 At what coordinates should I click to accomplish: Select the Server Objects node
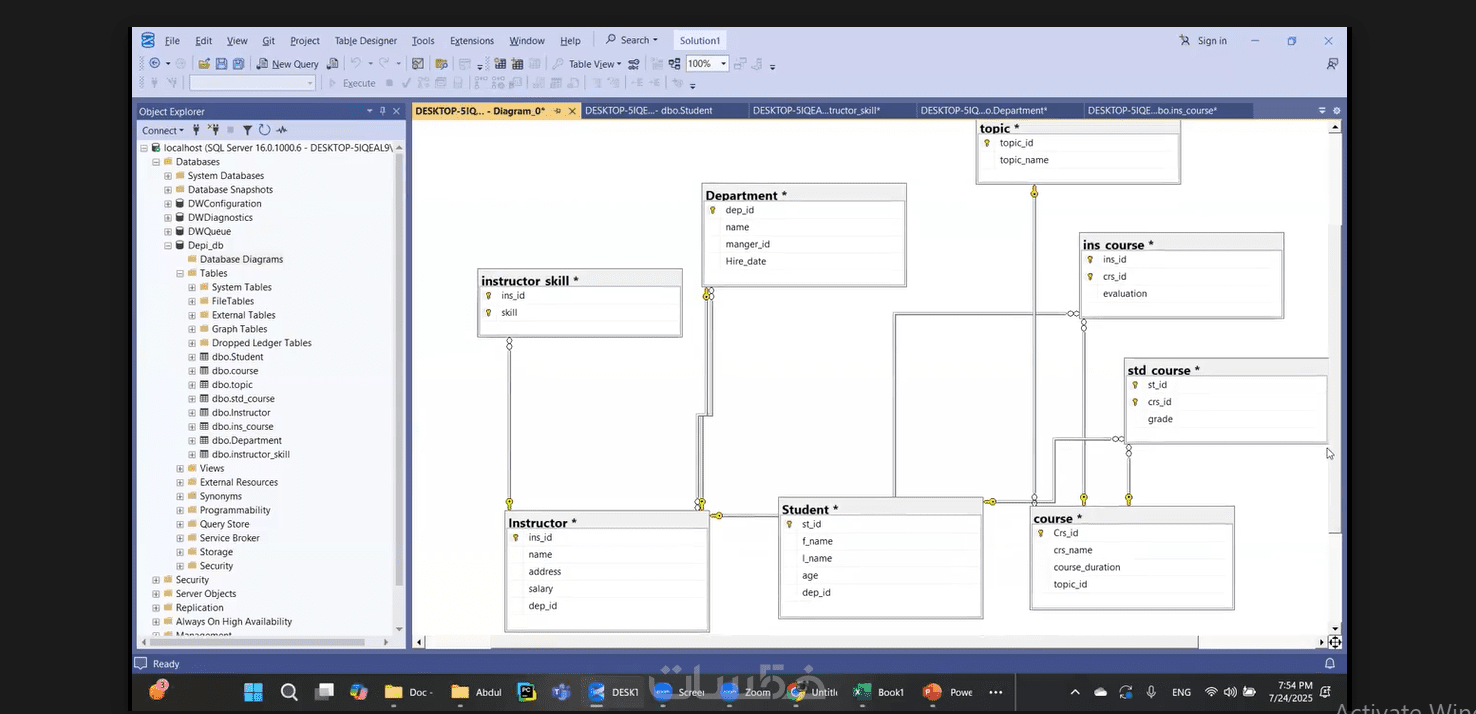coord(206,594)
